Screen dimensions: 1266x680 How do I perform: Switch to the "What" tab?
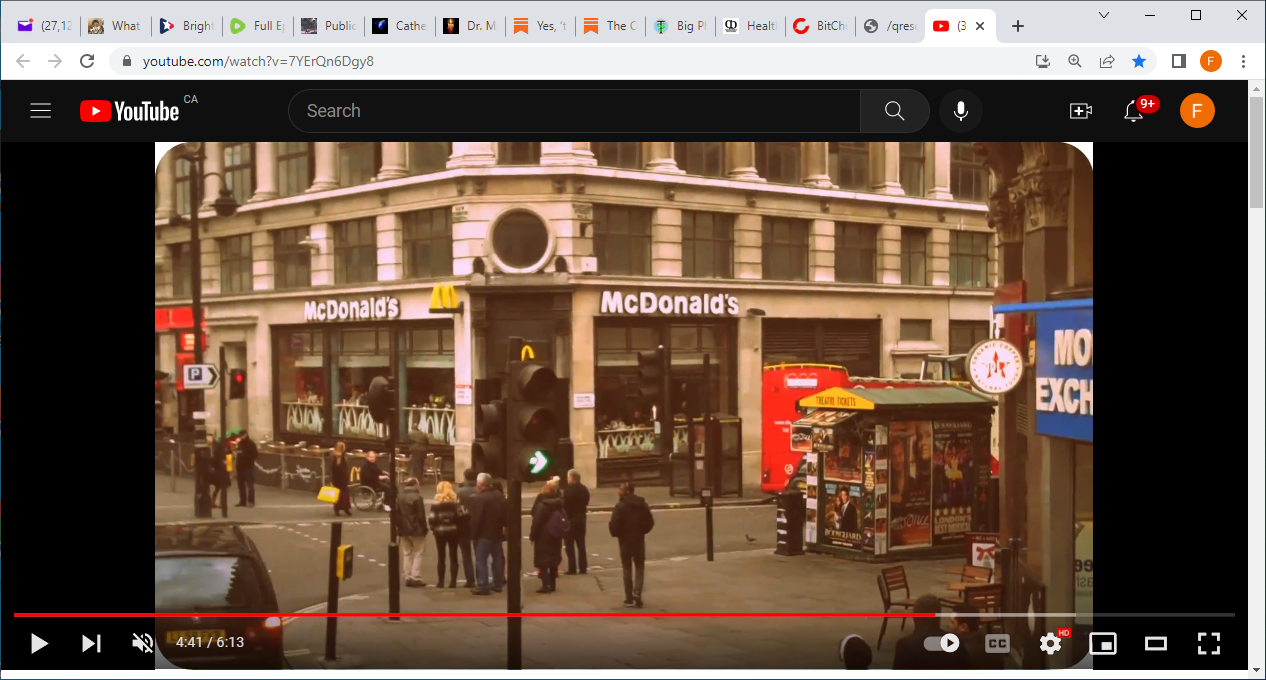pyautogui.click(x=115, y=26)
